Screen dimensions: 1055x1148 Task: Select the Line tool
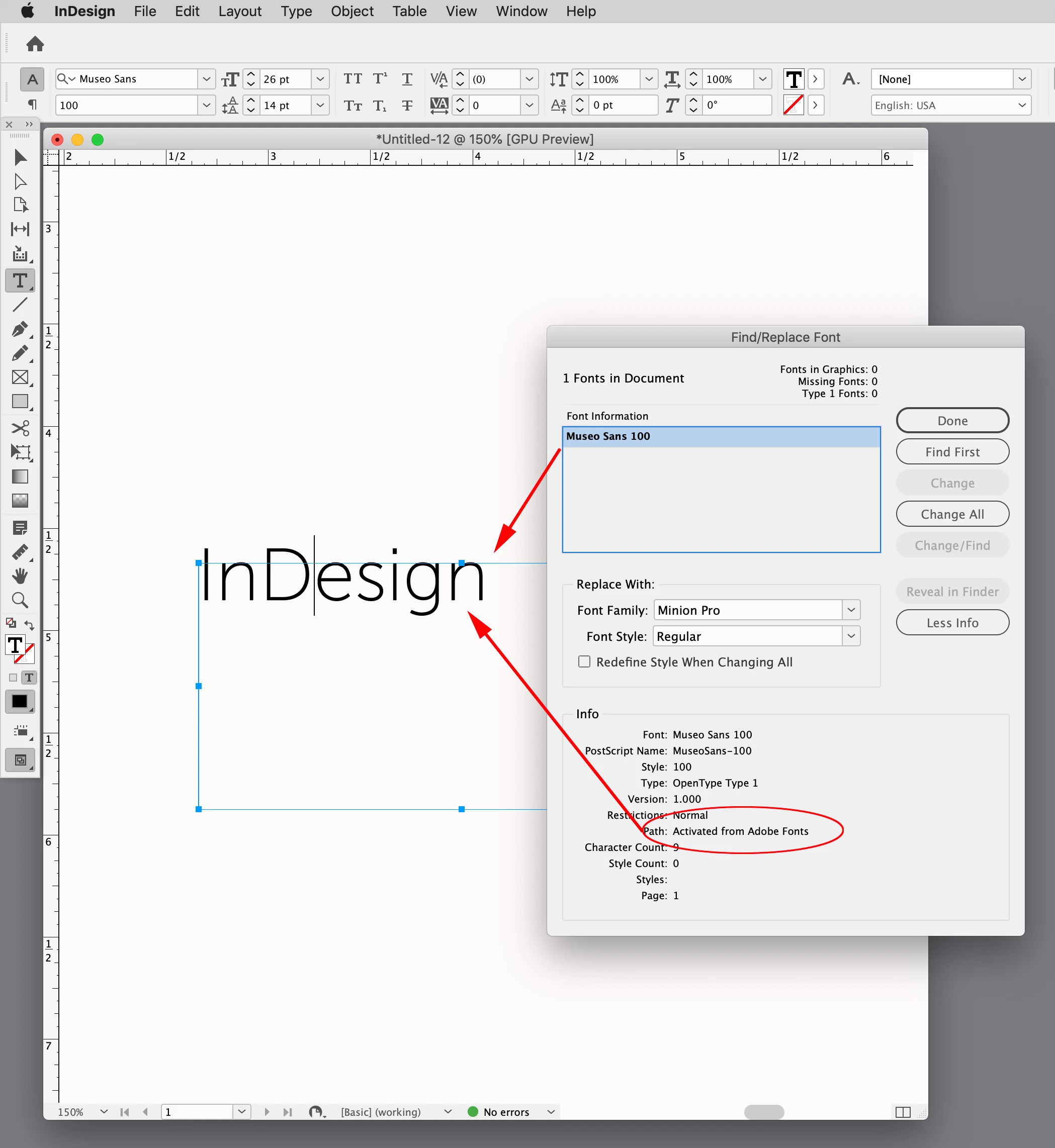pyautogui.click(x=20, y=305)
